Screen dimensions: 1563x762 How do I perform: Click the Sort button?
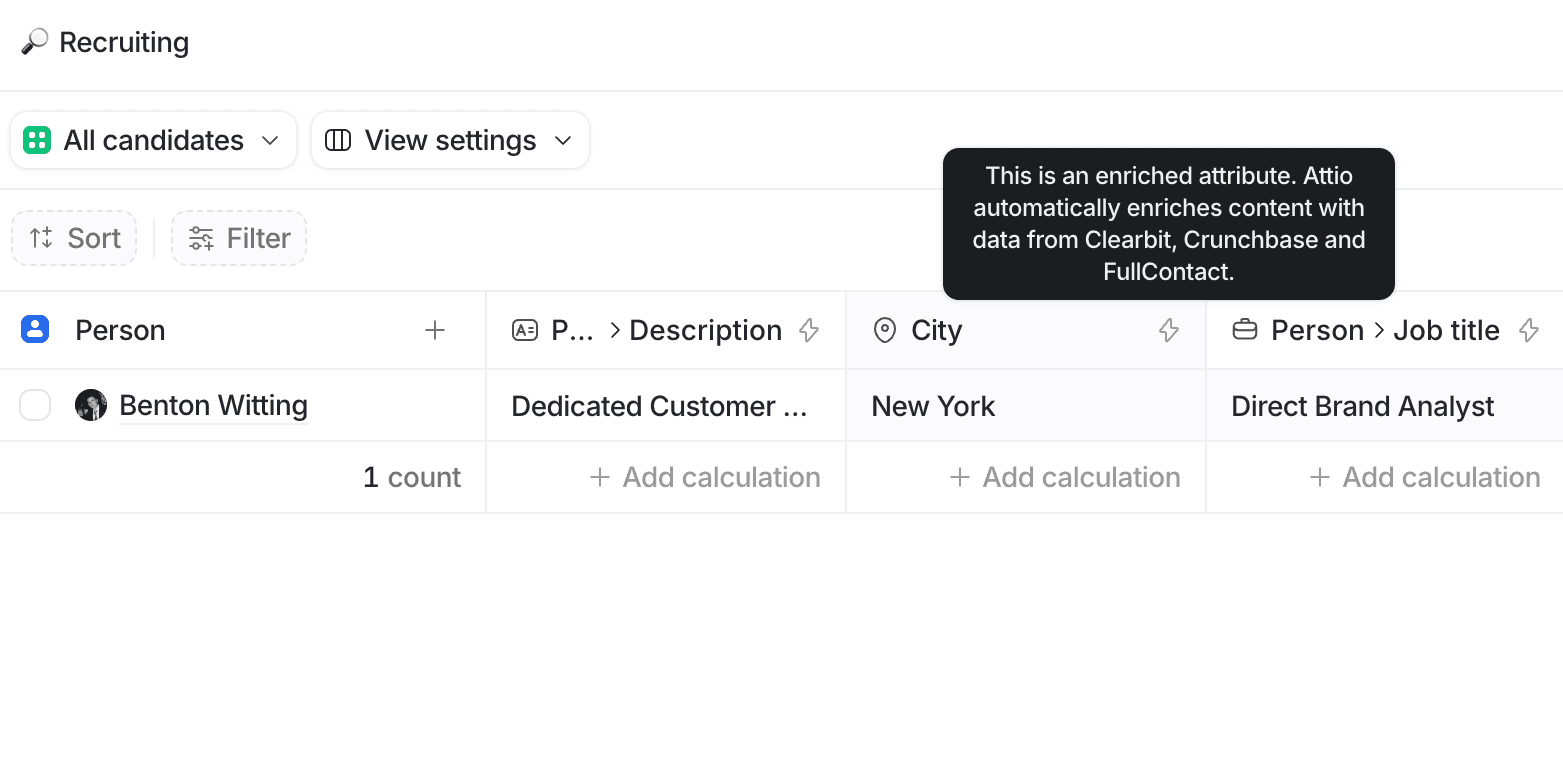coord(74,238)
